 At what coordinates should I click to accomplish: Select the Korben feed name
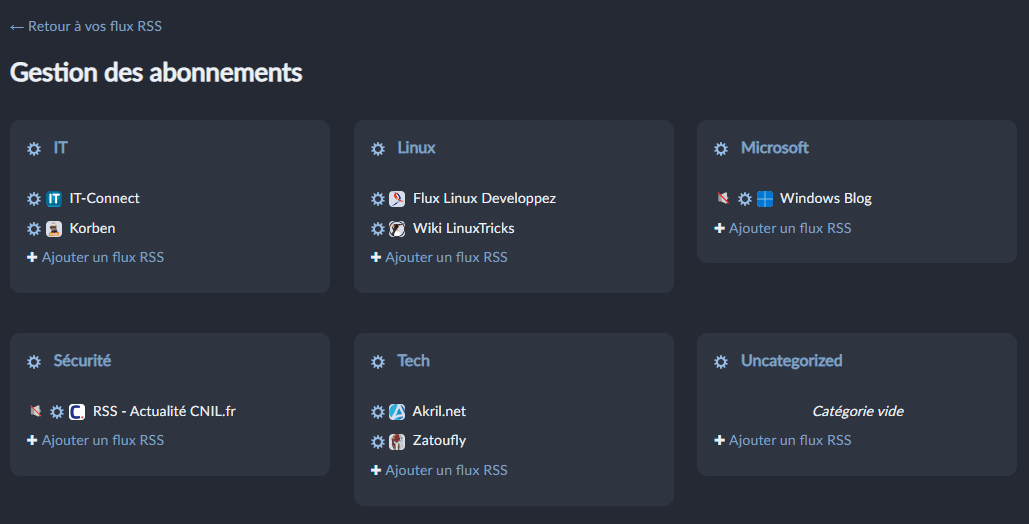93,228
